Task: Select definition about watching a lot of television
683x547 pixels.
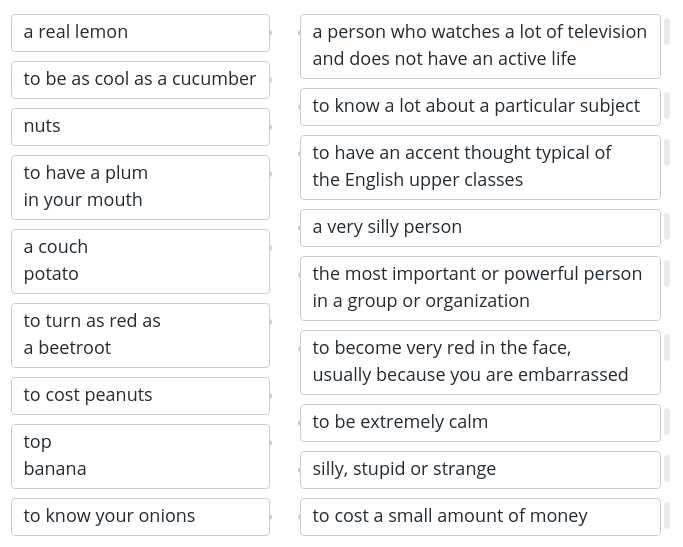Action: pyautogui.click(x=480, y=47)
